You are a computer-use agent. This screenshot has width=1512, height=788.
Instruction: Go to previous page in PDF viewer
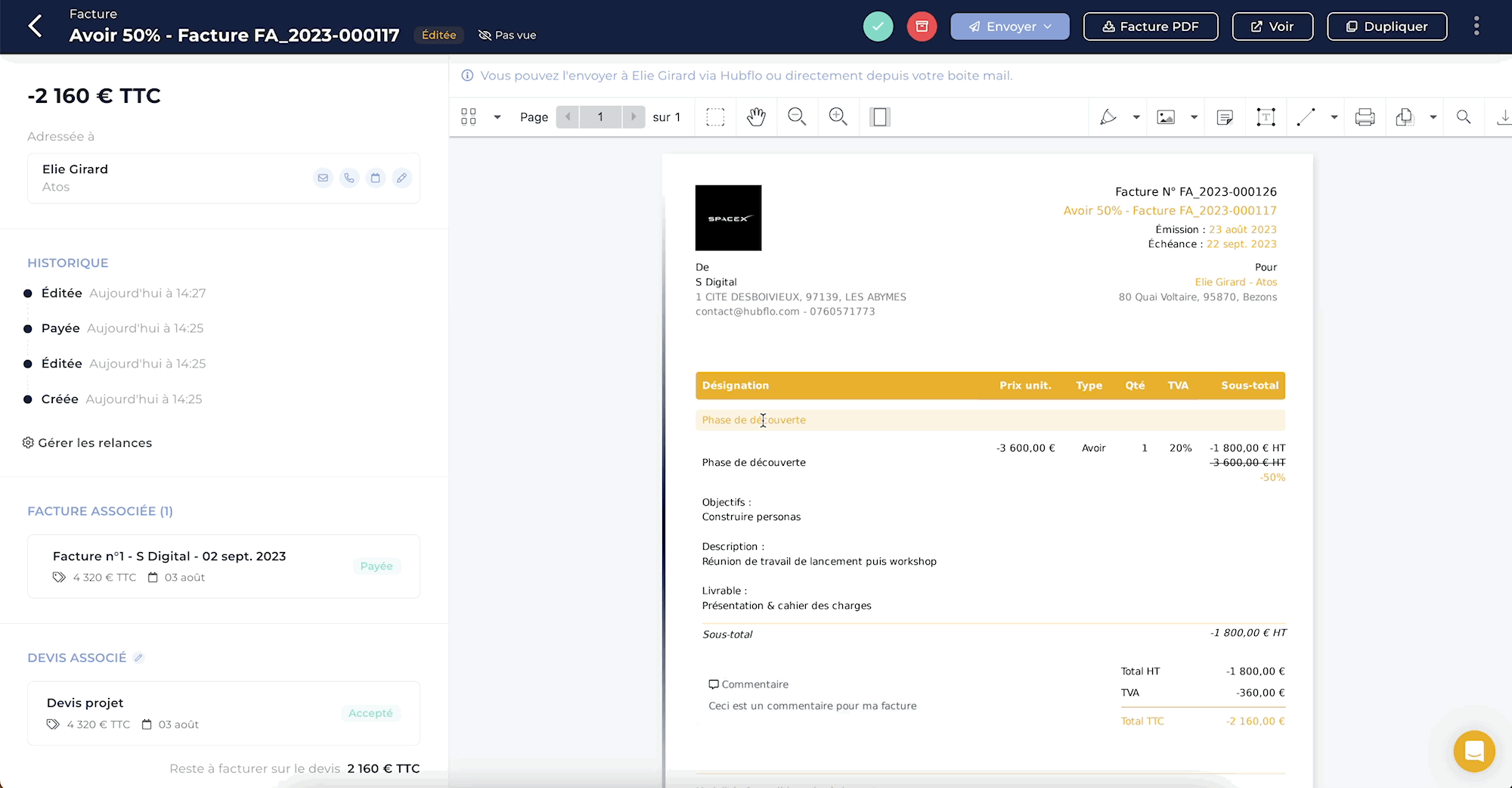click(x=568, y=117)
